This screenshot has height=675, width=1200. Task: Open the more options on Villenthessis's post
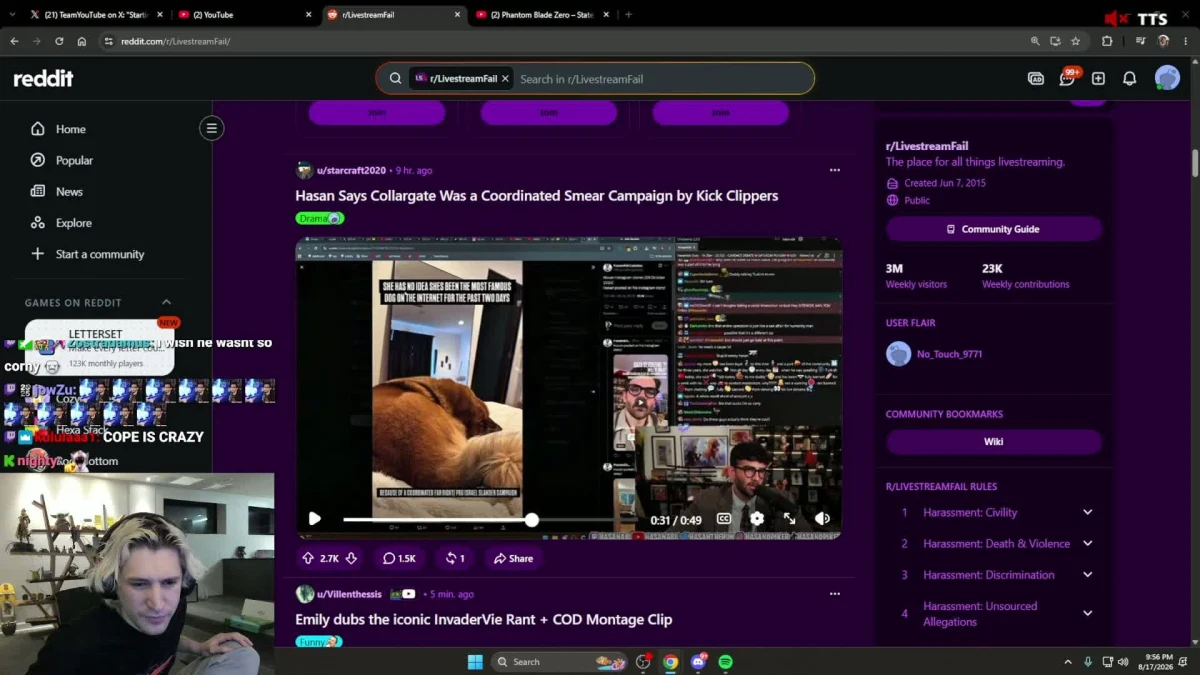pyautogui.click(x=835, y=594)
